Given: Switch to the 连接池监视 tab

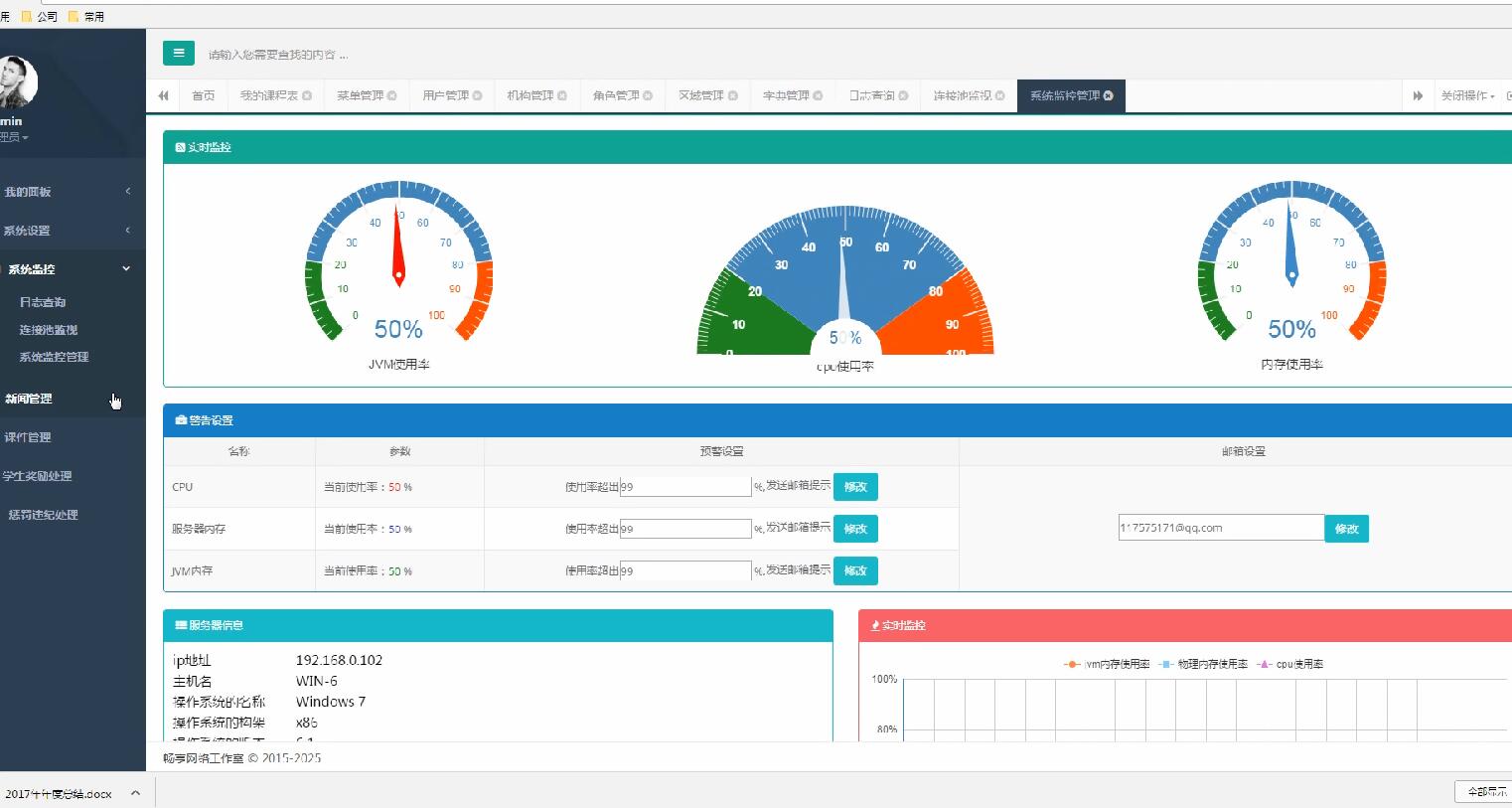Looking at the screenshot, I should click(x=962, y=95).
